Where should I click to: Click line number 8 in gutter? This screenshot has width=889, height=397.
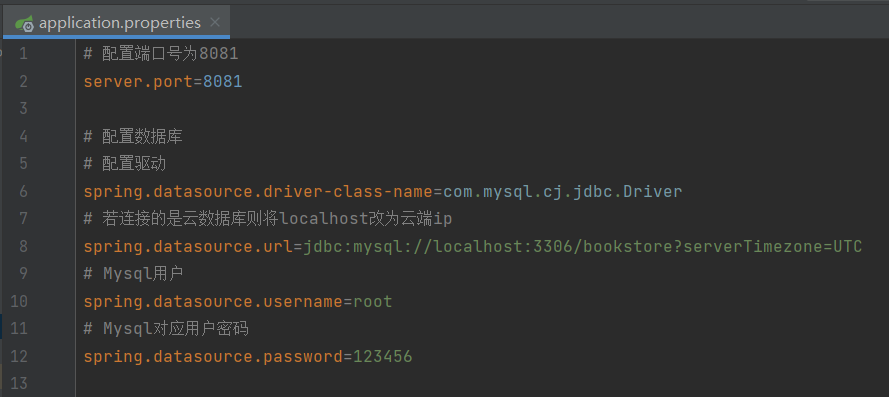pyautogui.click(x=23, y=247)
